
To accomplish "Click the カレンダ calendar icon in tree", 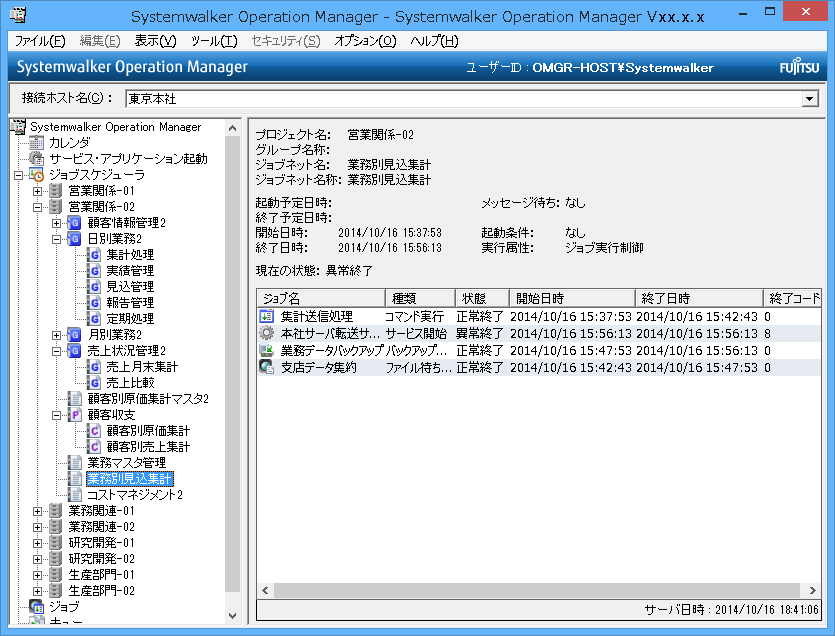I will pos(36,143).
